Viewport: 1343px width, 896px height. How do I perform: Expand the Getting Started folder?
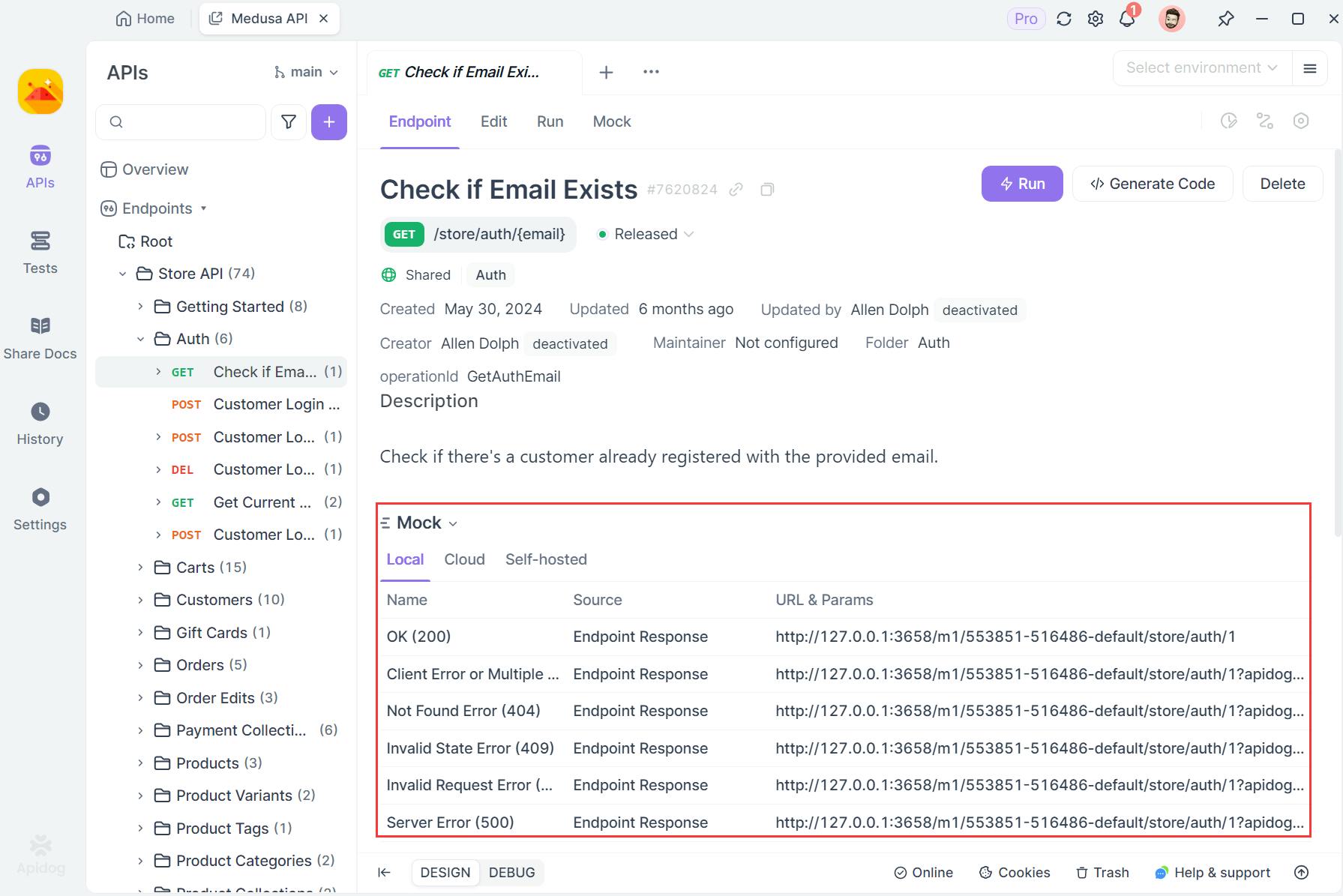coord(140,307)
